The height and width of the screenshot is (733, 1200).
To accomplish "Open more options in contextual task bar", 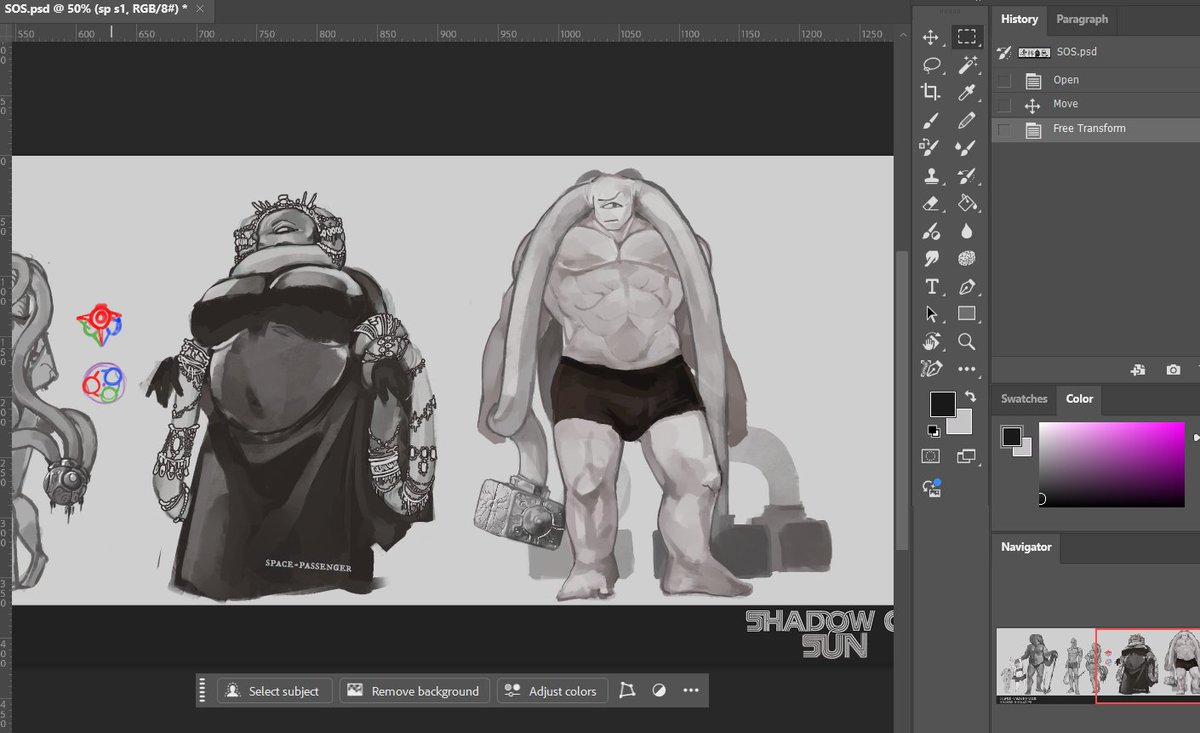I will point(691,691).
